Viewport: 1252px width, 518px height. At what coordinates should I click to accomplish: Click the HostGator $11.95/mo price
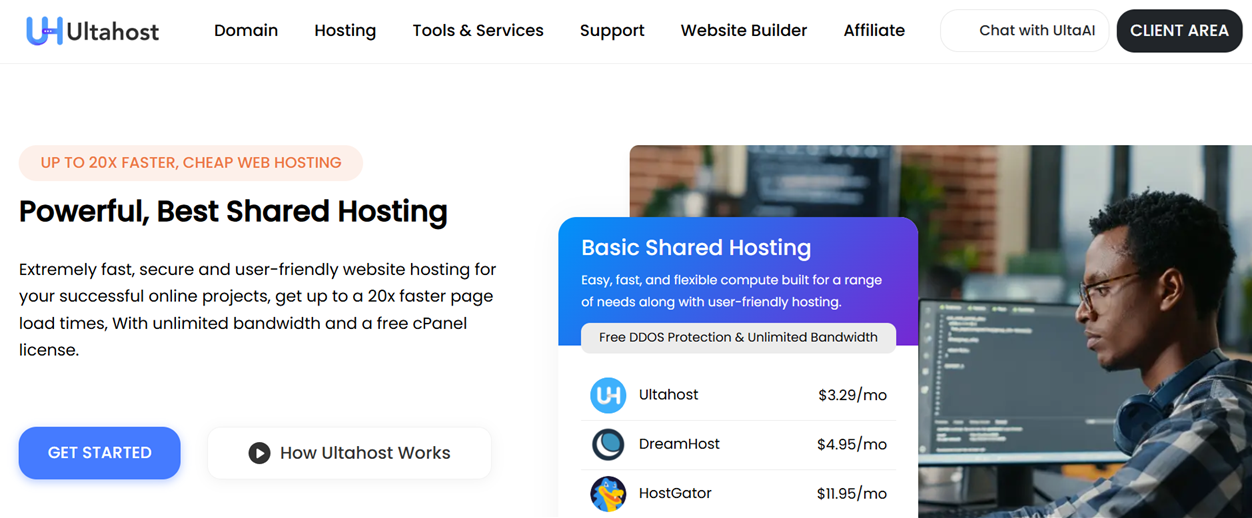pos(851,493)
